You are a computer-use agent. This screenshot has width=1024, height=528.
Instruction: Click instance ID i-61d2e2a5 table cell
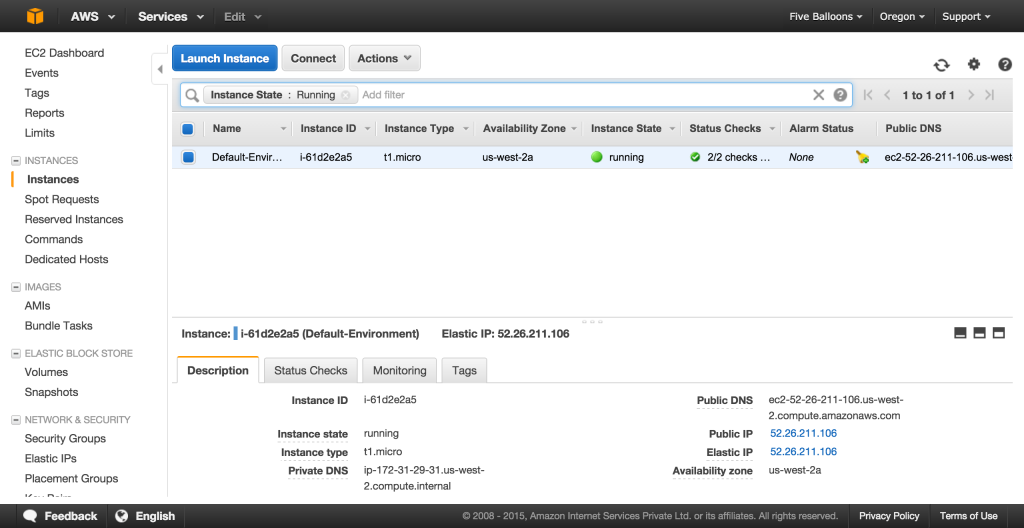pyautogui.click(x=326, y=157)
